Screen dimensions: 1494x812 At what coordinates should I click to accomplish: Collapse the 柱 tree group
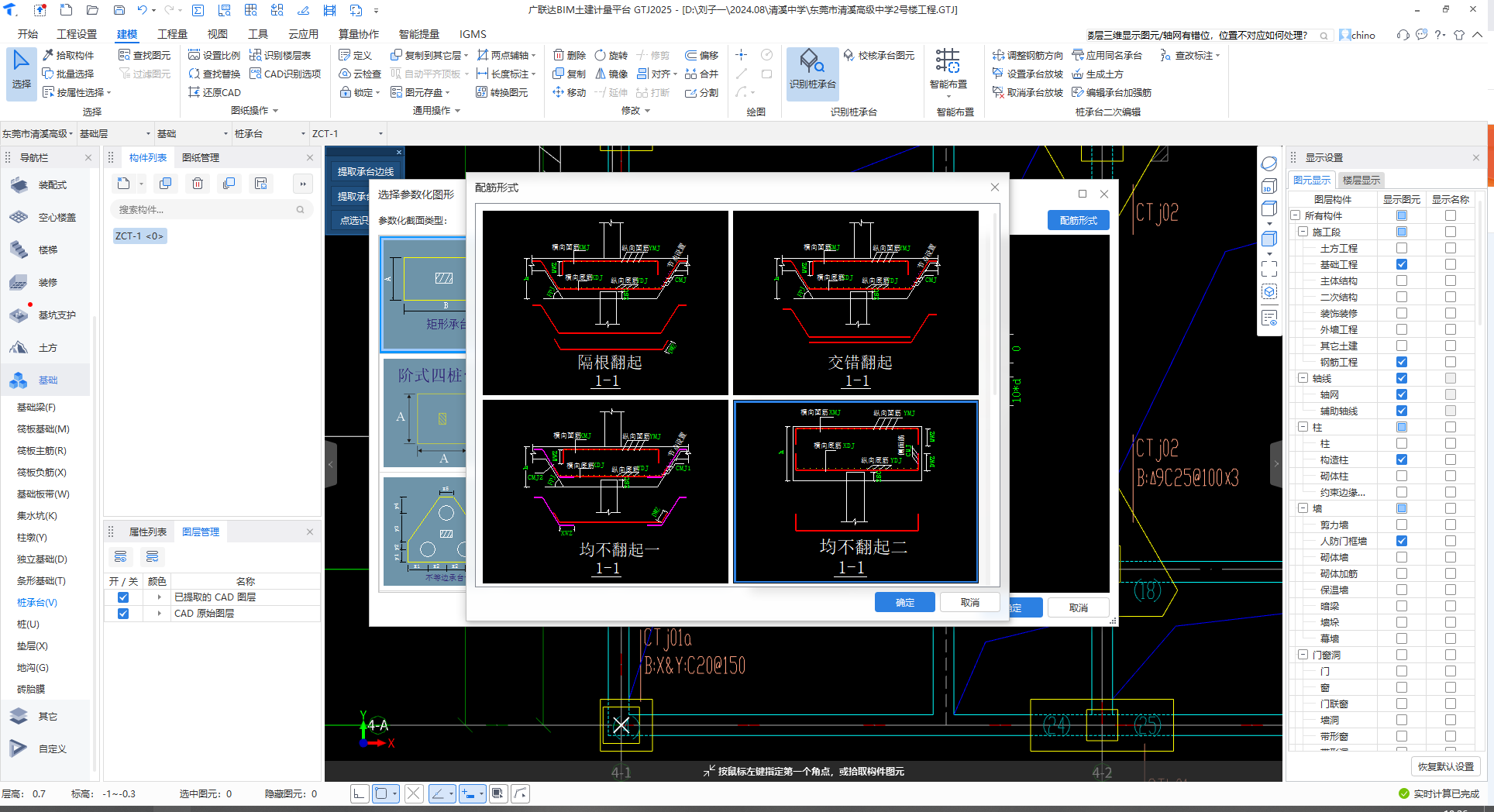tap(1303, 427)
